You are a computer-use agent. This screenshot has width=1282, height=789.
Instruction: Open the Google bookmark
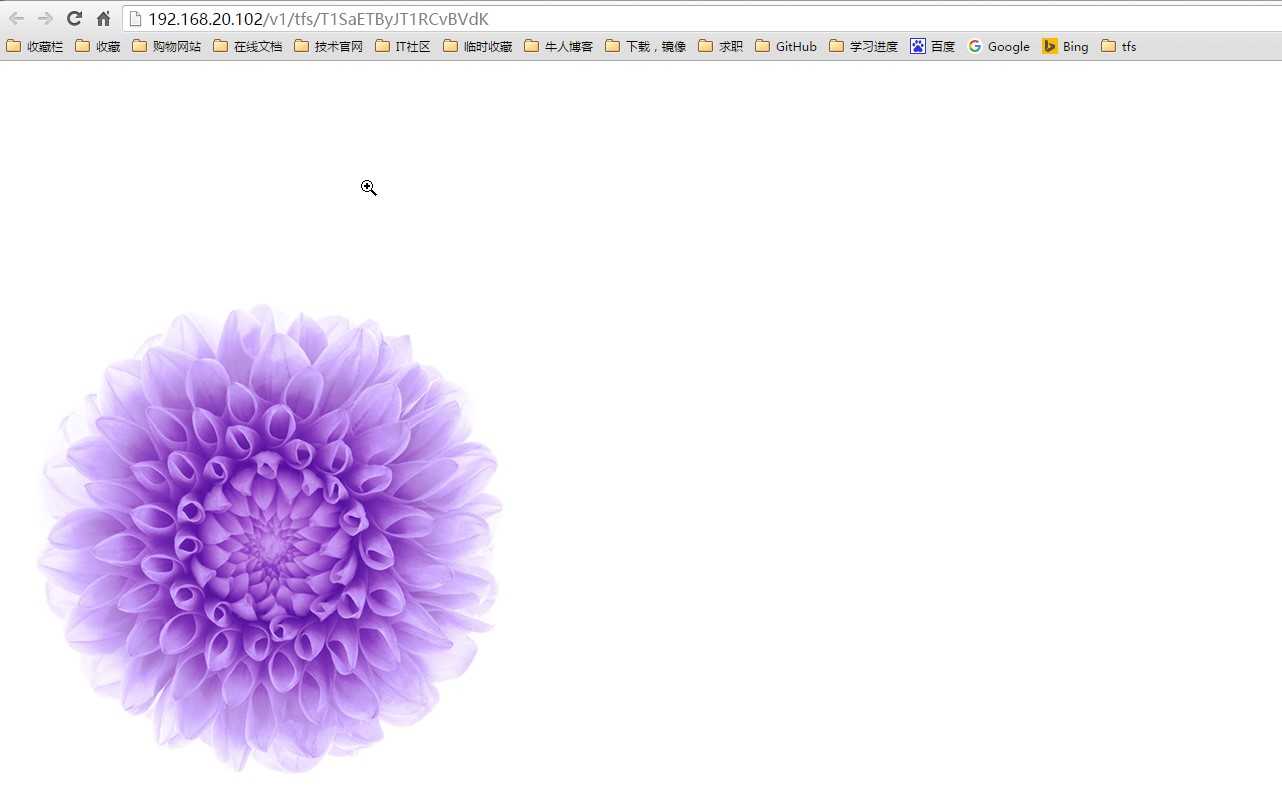999,46
